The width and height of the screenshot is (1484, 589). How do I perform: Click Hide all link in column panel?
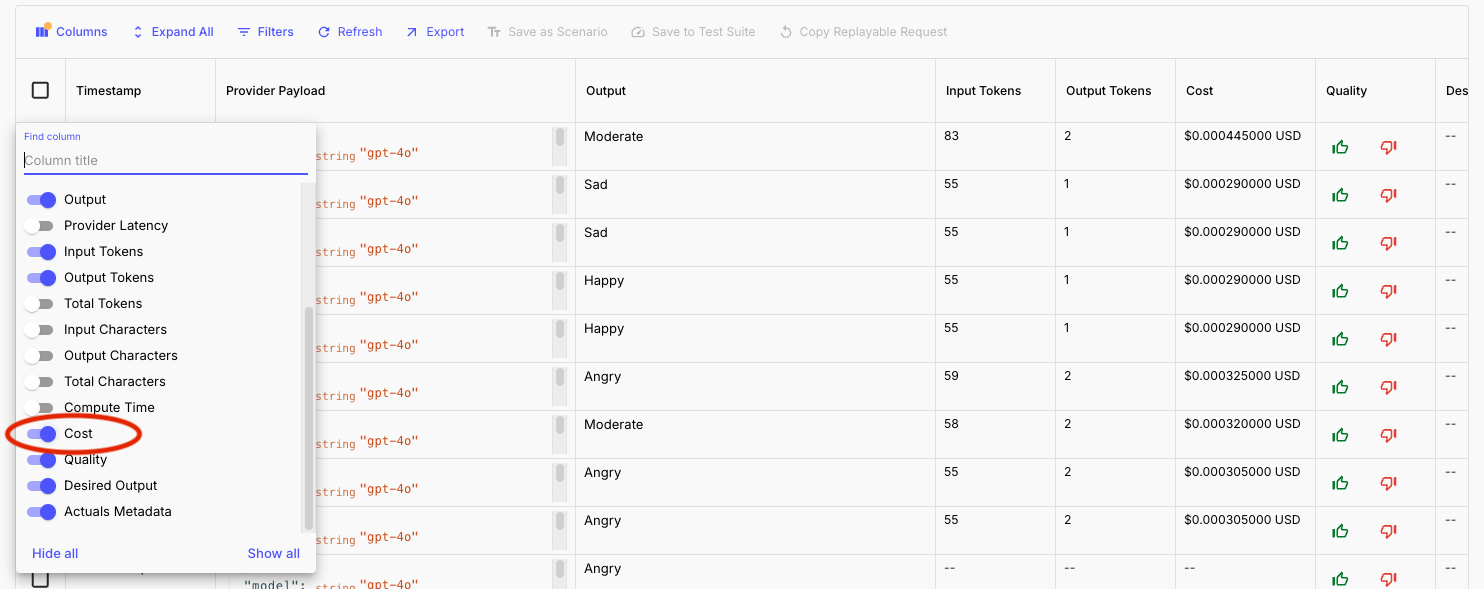(x=55, y=554)
